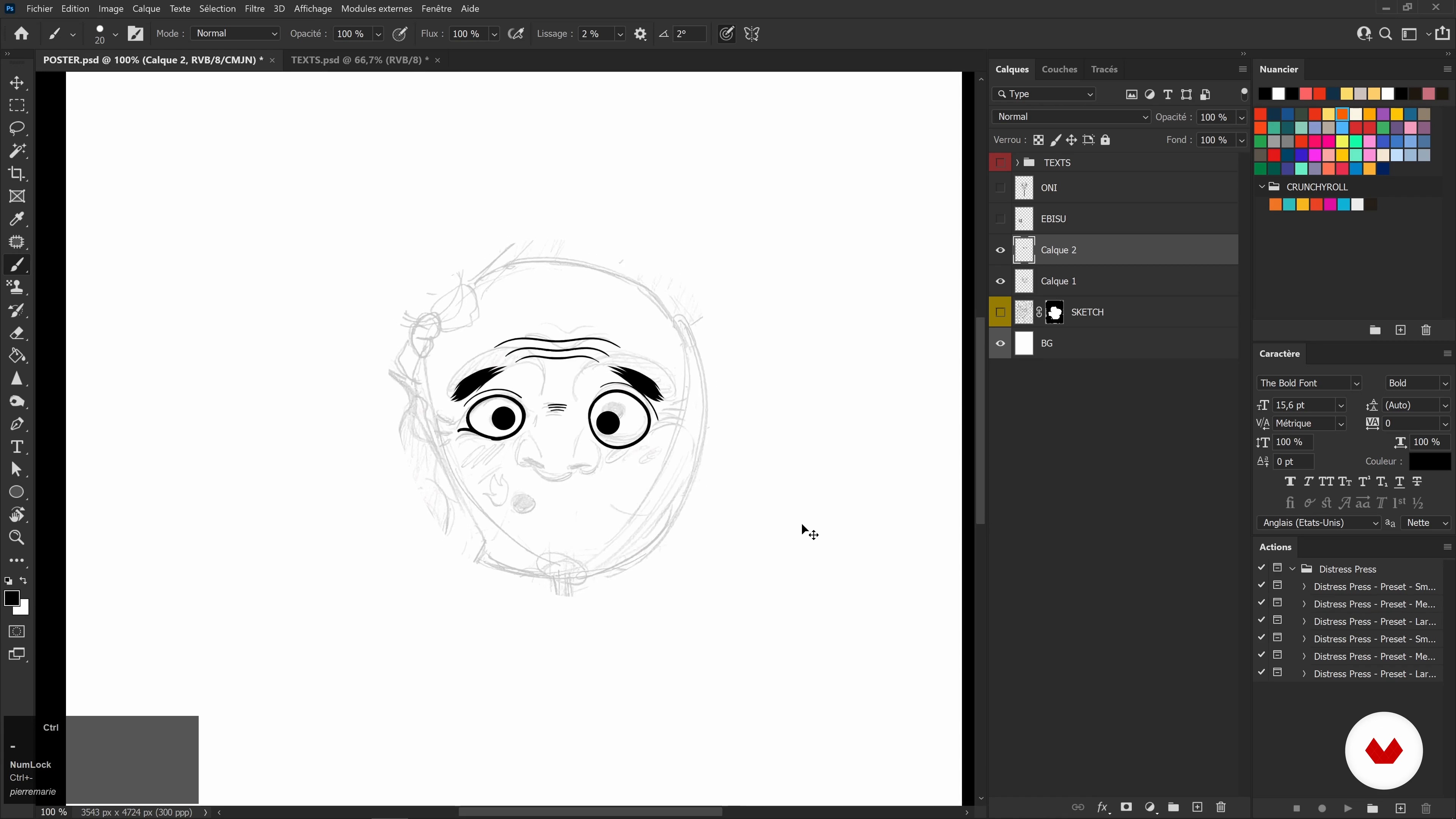Viewport: 1456px width, 819px height.
Task: Select the Move tool
Action: [17, 83]
